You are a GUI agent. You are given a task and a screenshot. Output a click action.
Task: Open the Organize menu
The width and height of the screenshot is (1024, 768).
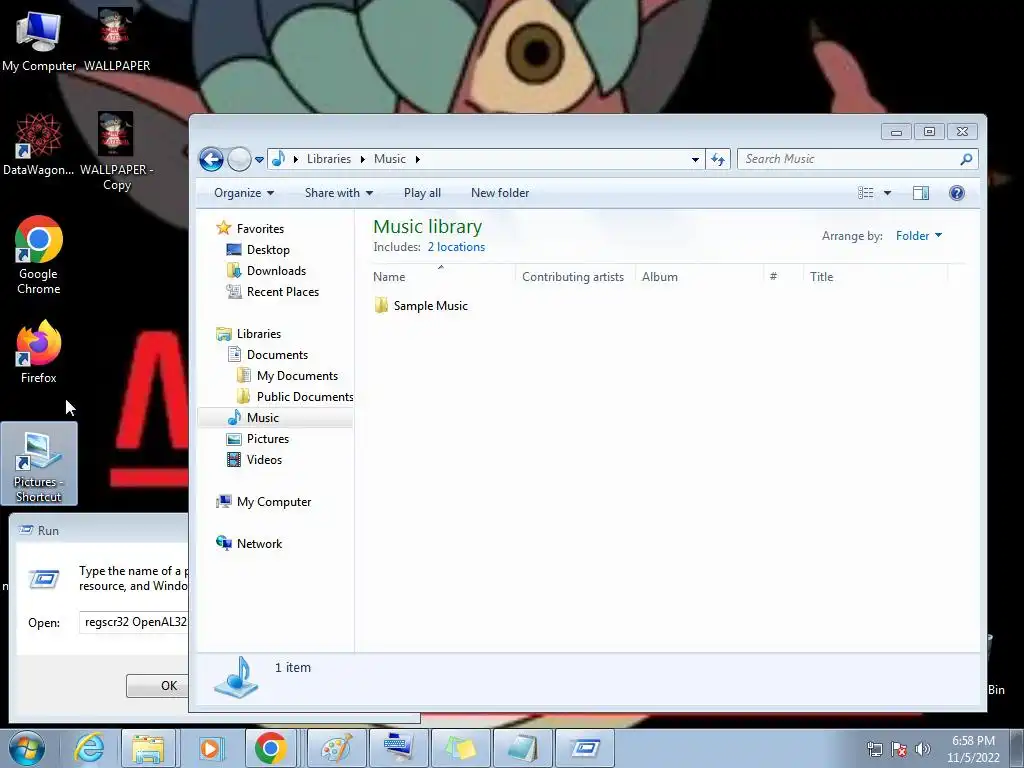click(244, 193)
